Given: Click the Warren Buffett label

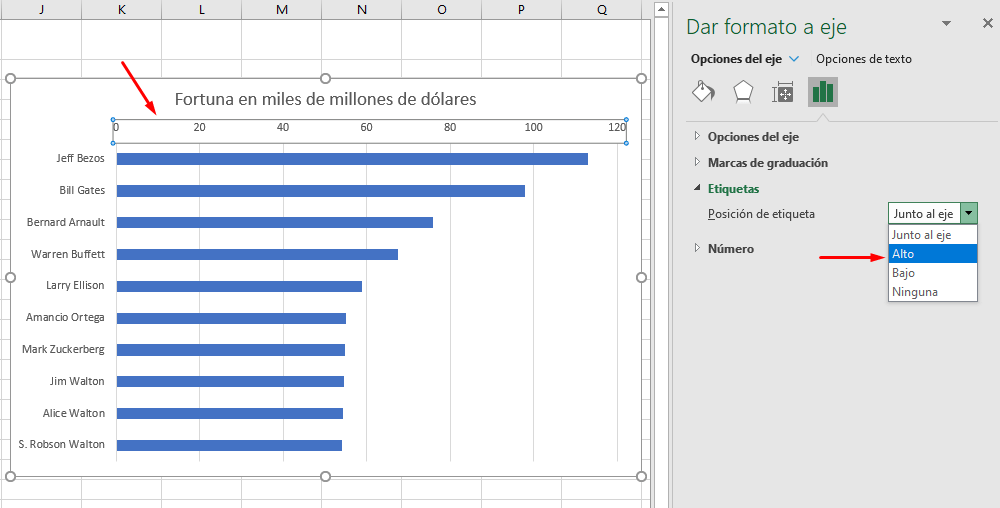Looking at the screenshot, I should point(68,254).
